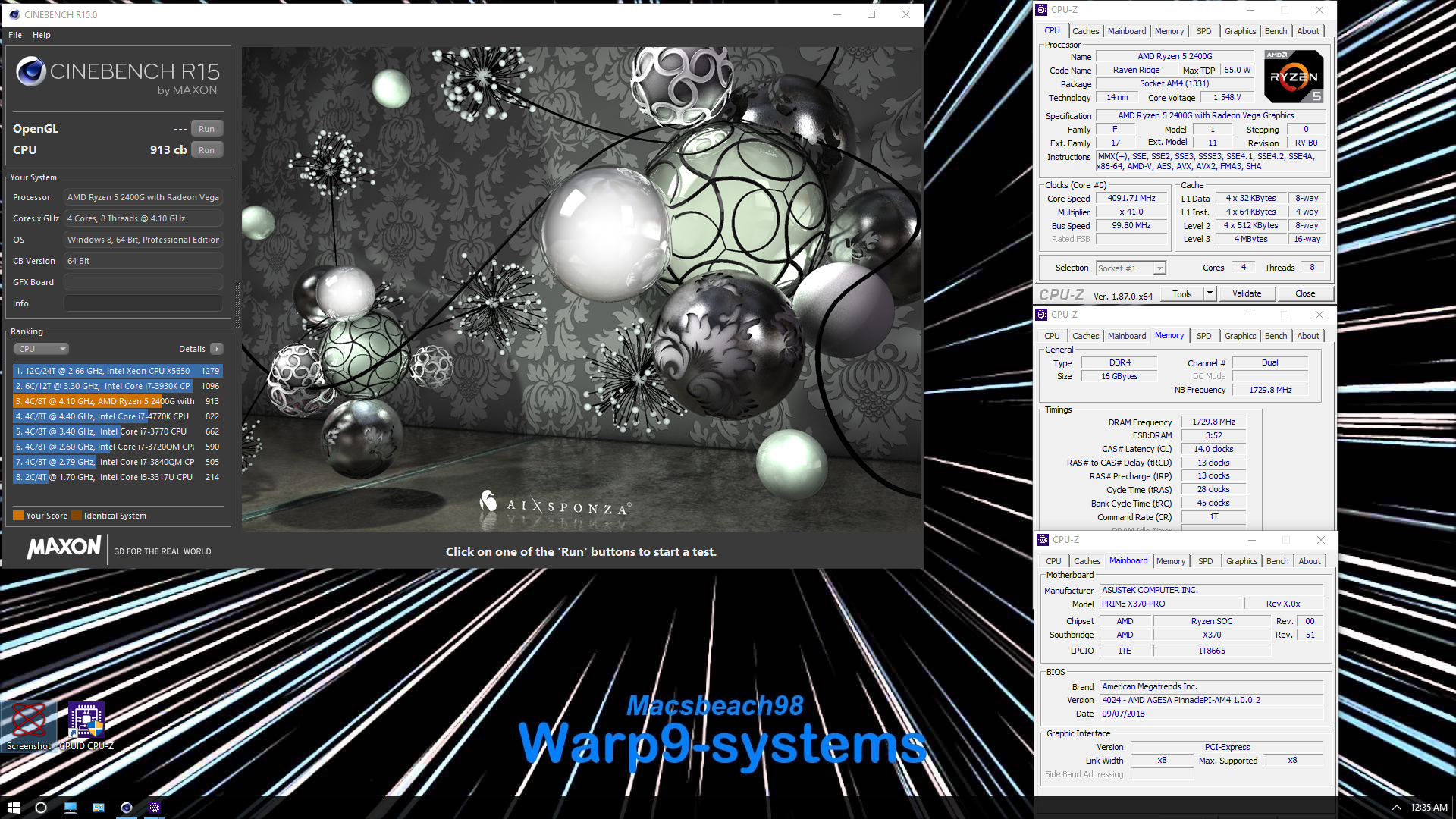The image size is (1456, 819).
Task: Click the Cinebench title bar app icon
Action: tap(14, 14)
